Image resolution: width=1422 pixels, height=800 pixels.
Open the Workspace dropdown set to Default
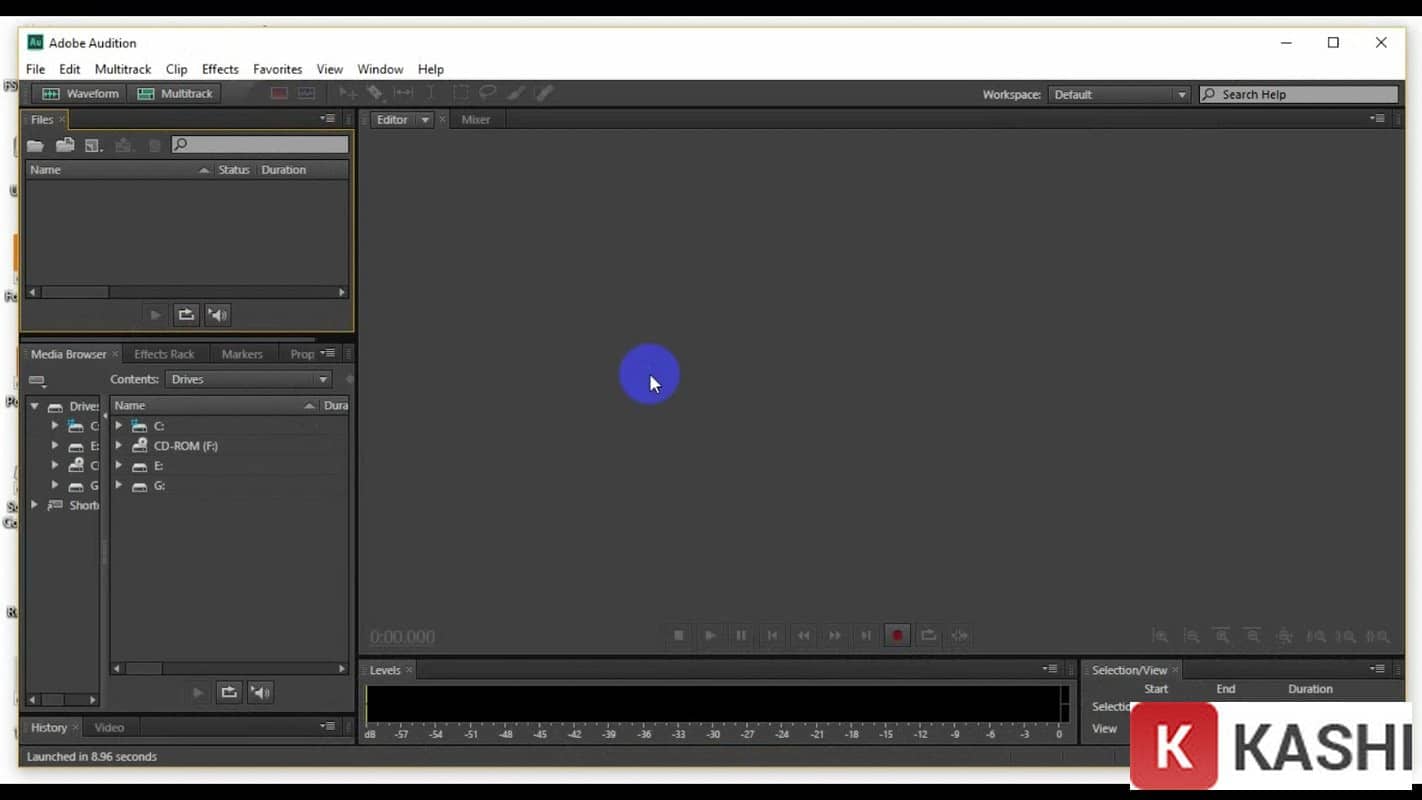click(1119, 94)
